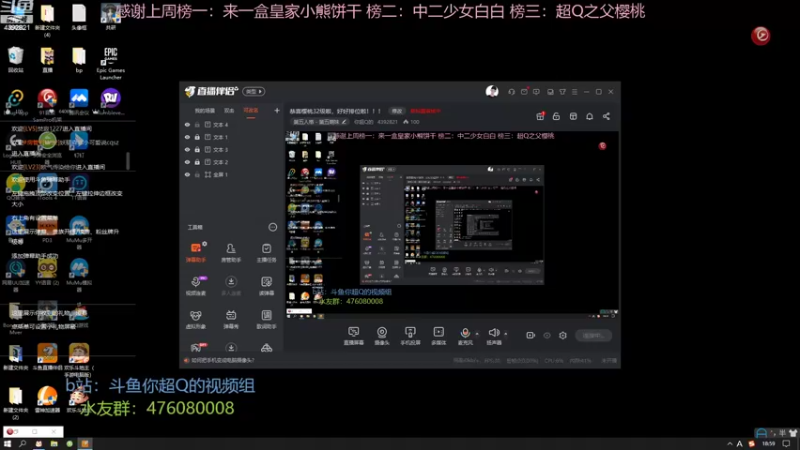800x450 pixels.
Task: Open the 弹幕助手 danmaku assistant tool
Action: (196, 253)
